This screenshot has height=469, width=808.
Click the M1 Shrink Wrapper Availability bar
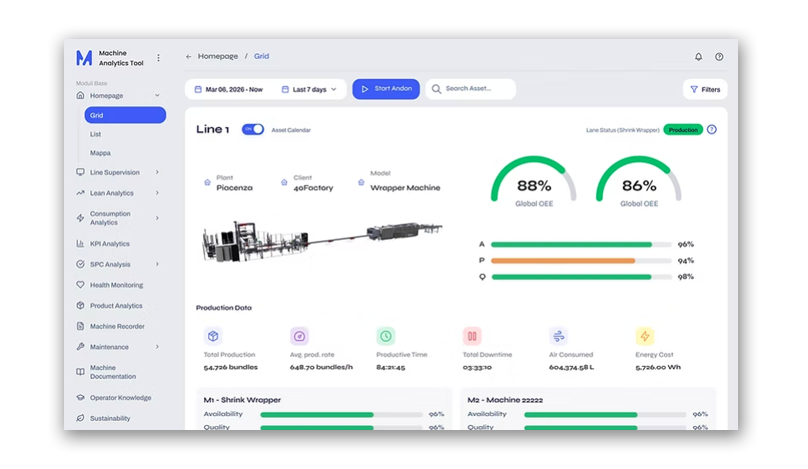point(341,414)
